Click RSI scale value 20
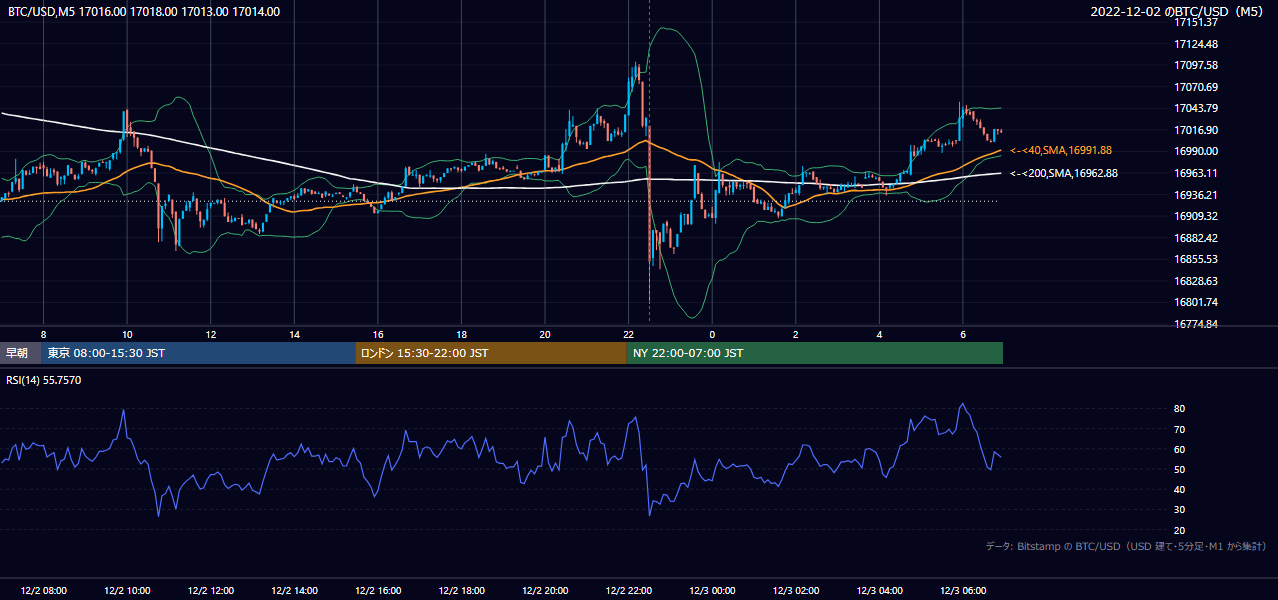1278x600 pixels. [1180, 530]
